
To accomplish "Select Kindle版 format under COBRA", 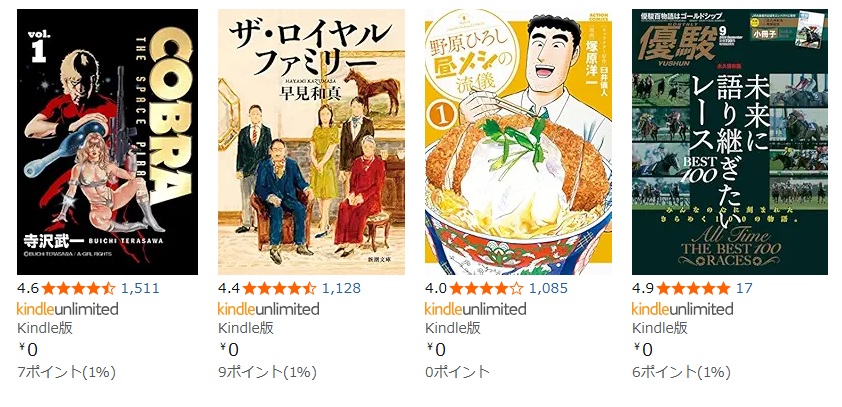I will pyautogui.click(x=45, y=328).
